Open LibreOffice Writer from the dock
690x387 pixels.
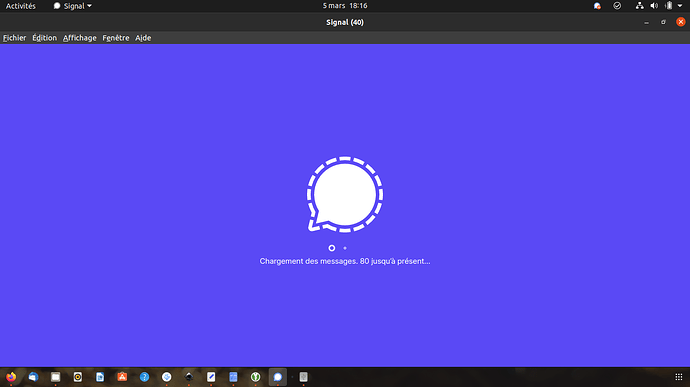point(100,377)
